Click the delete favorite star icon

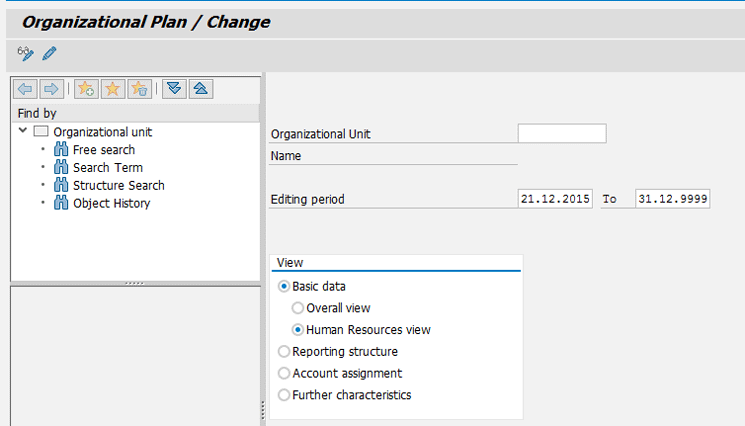[139, 89]
